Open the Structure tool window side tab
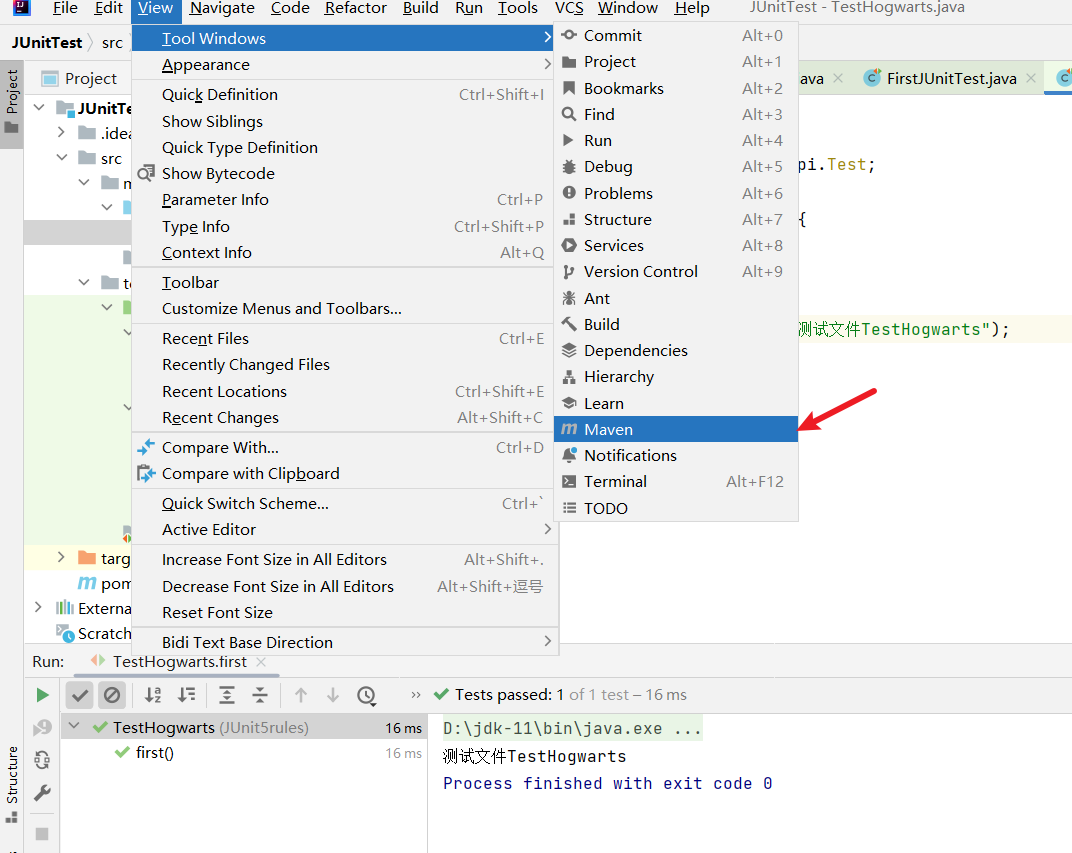This screenshot has width=1072, height=853. (x=12, y=776)
